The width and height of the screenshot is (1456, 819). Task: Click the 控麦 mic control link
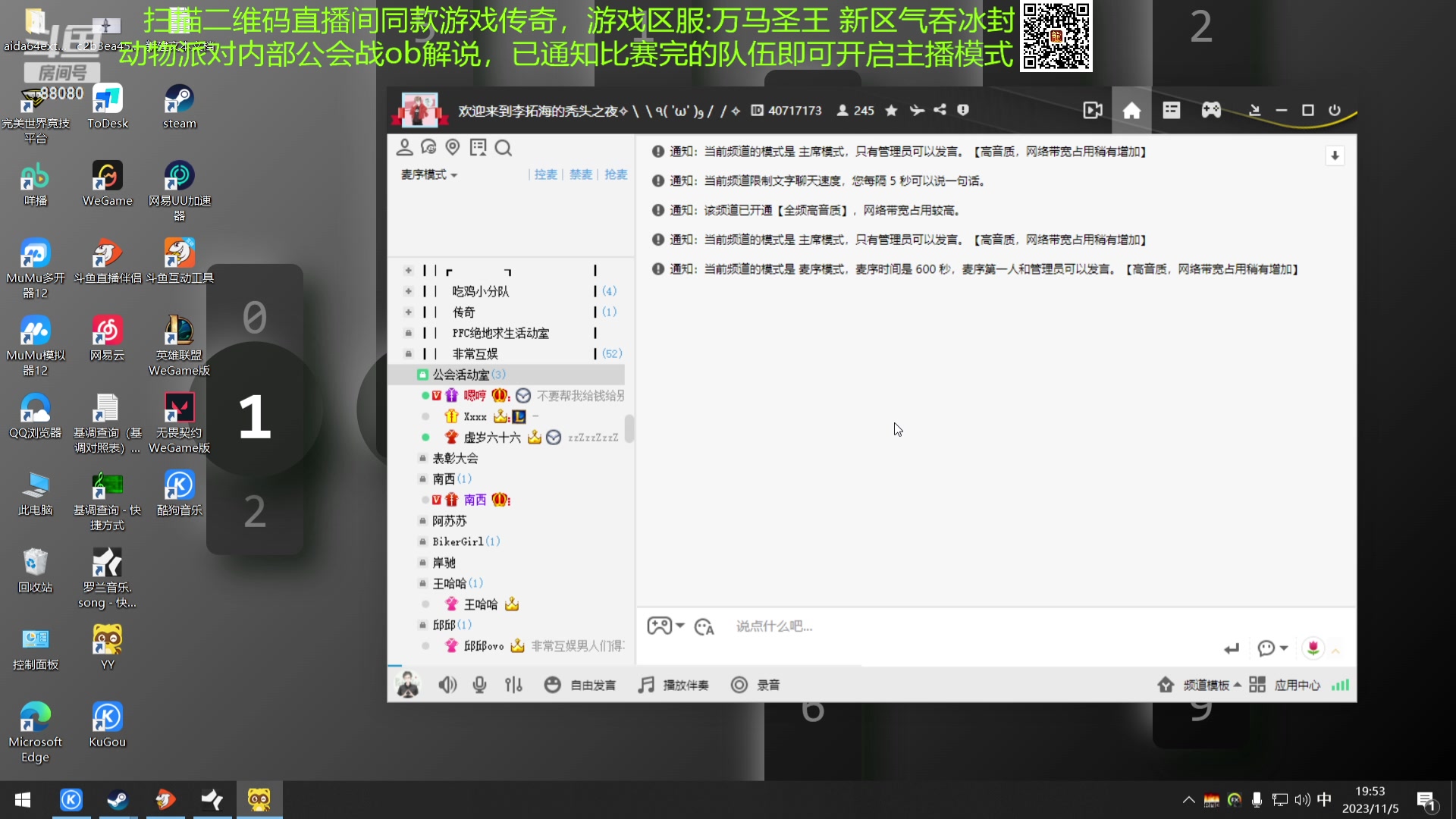(545, 174)
